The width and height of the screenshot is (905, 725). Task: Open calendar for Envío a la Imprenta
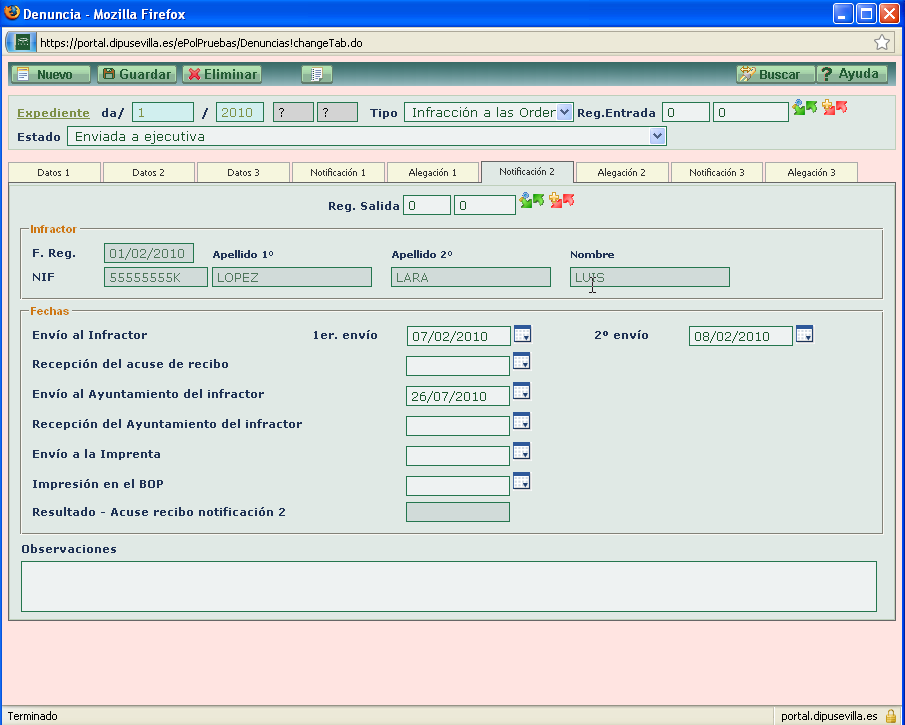[521, 452]
